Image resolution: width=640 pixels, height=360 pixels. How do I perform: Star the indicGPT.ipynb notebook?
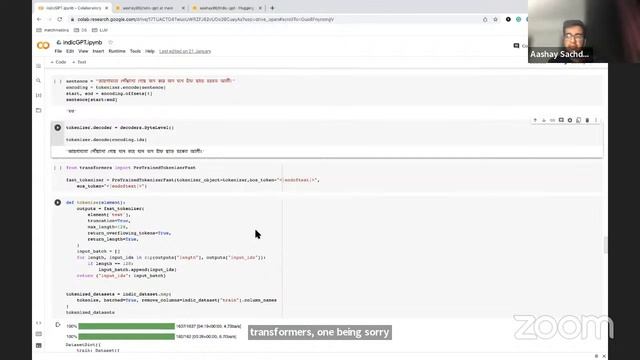coord(110,42)
